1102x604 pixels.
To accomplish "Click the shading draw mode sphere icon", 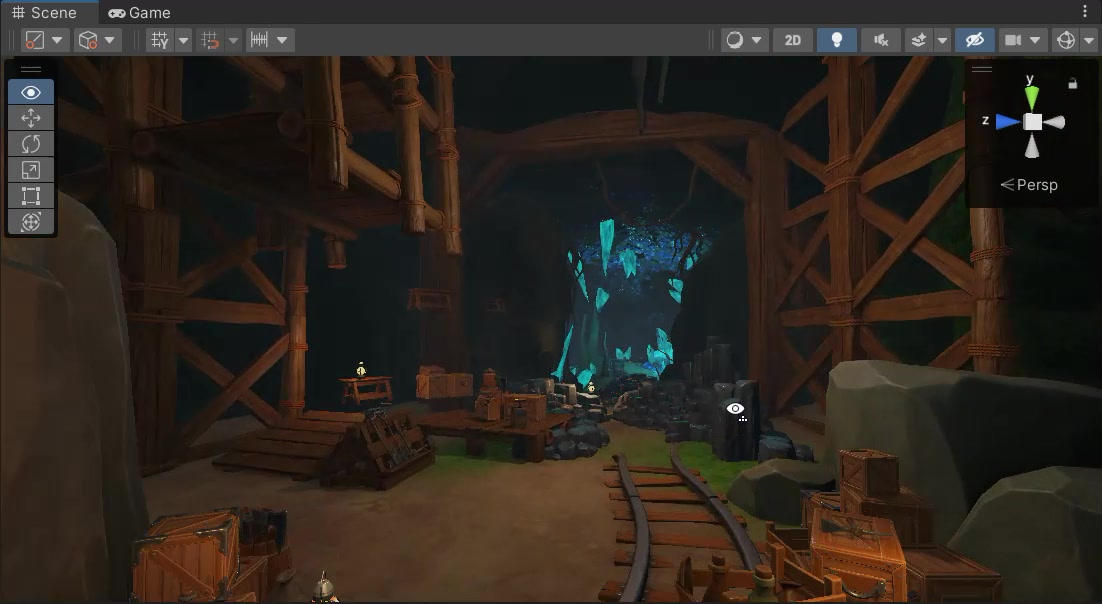I will coord(734,40).
